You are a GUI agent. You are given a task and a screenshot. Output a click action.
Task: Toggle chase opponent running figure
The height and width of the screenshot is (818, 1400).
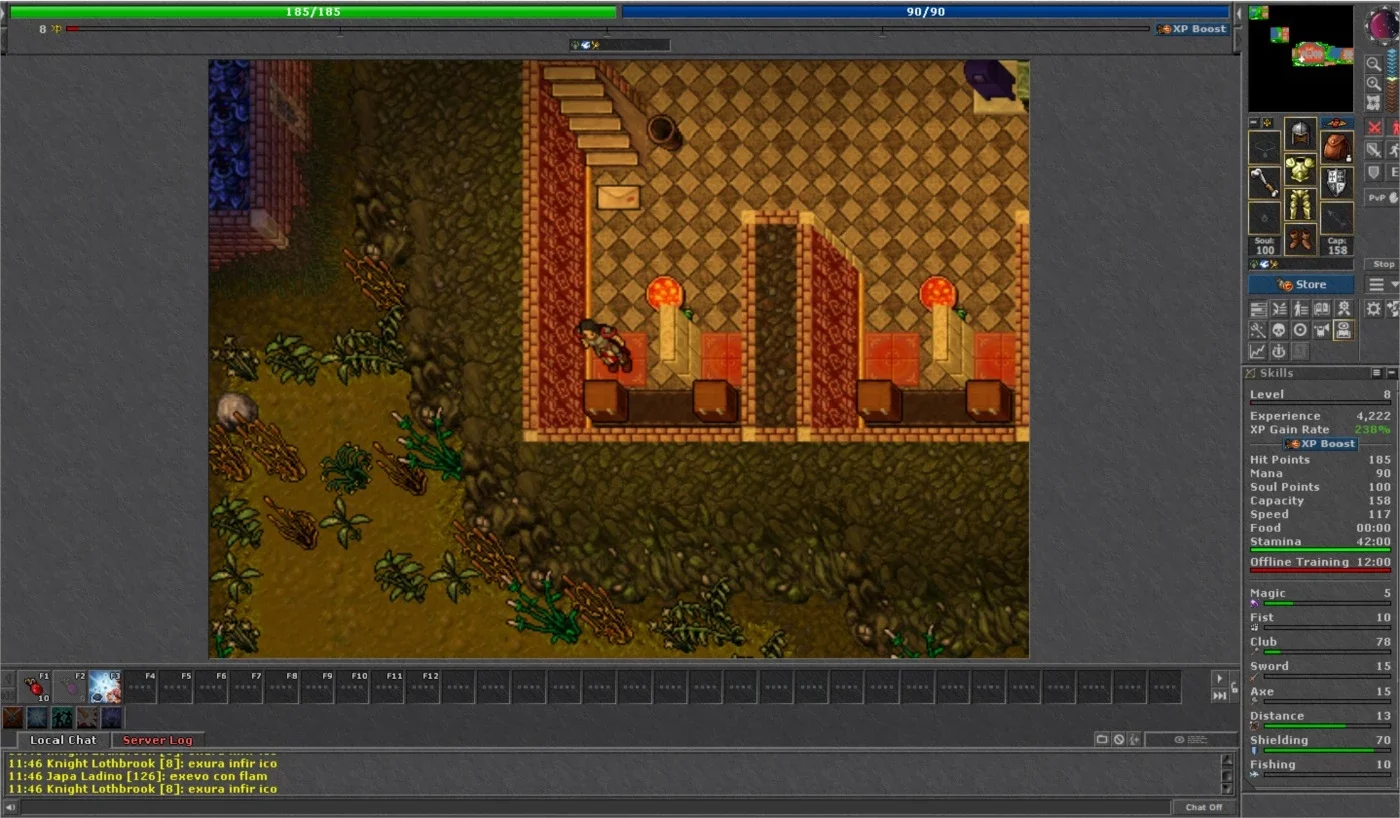pos(1394,150)
